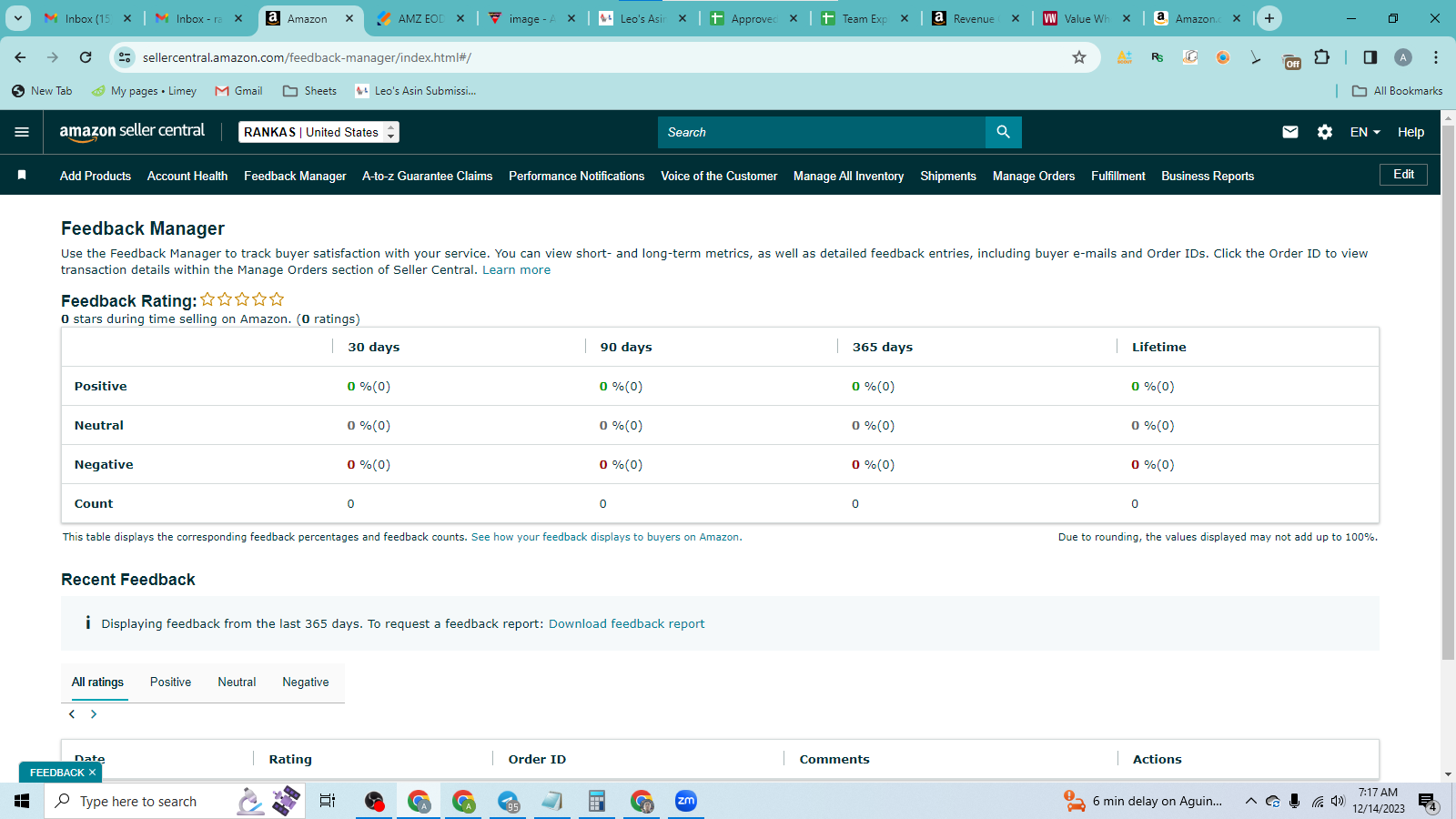Open the browser extensions puzzle icon
The height and width of the screenshot is (819, 1456).
1322,57
